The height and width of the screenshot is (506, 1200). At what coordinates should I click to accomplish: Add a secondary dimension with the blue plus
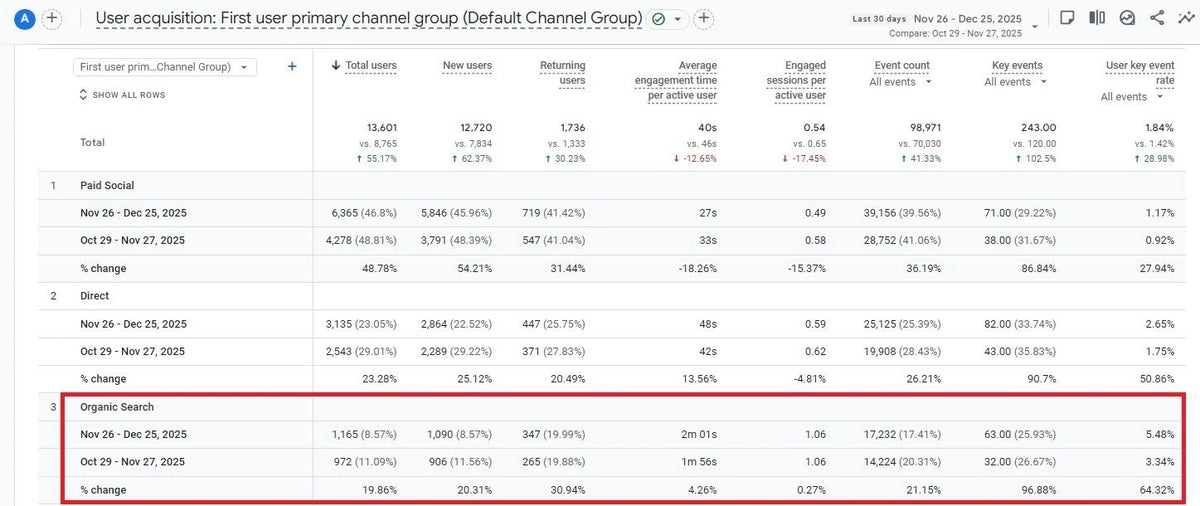[x=292, y=67]
